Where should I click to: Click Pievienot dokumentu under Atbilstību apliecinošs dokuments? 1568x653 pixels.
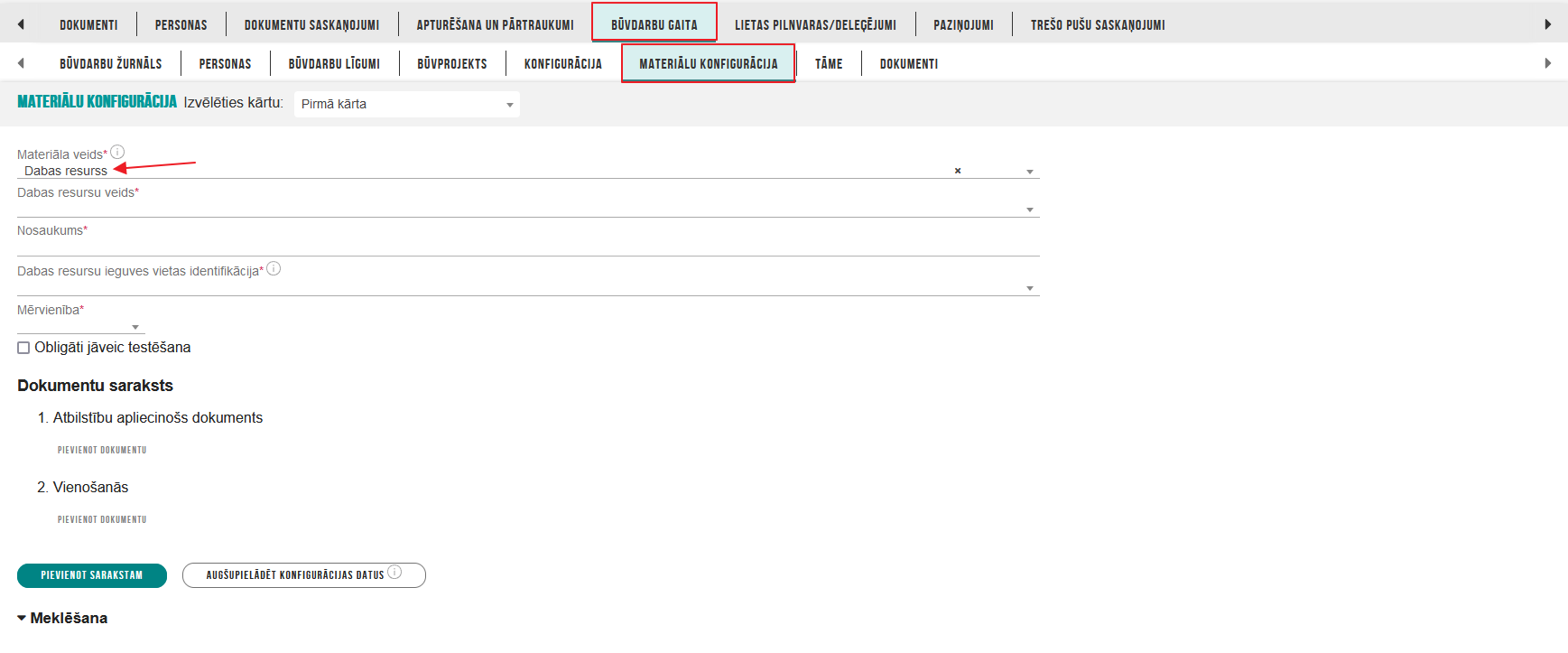click(x=102, y=450)
